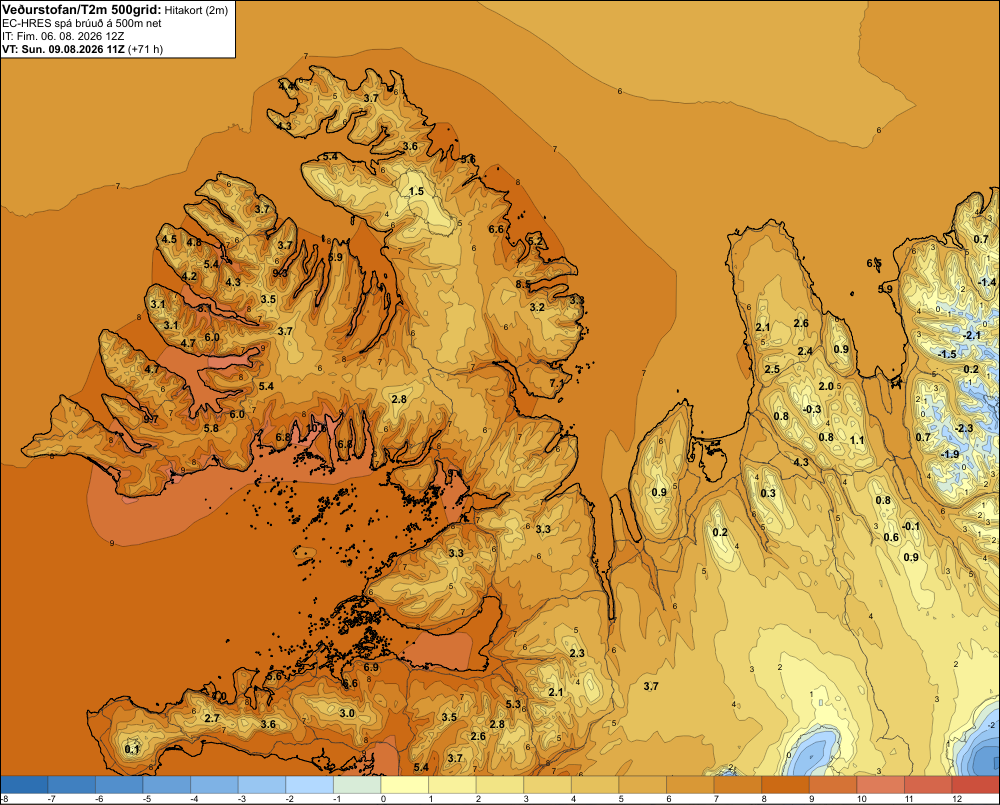This screenshot has height=805, width=1000.
Task: Click the '4.8' temperature label
Action: point(194,242)
